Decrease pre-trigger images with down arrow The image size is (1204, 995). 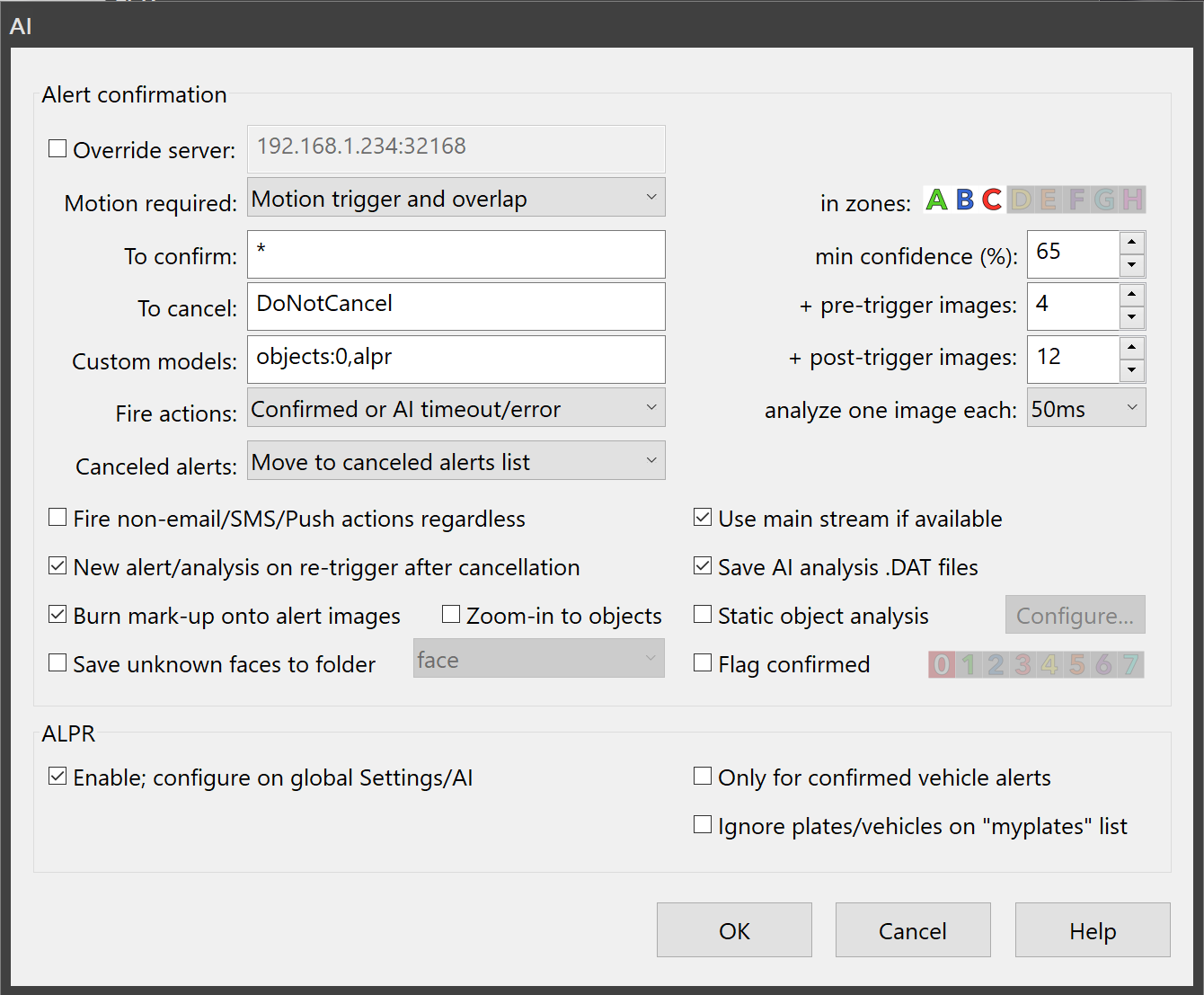click(1132, 317)
